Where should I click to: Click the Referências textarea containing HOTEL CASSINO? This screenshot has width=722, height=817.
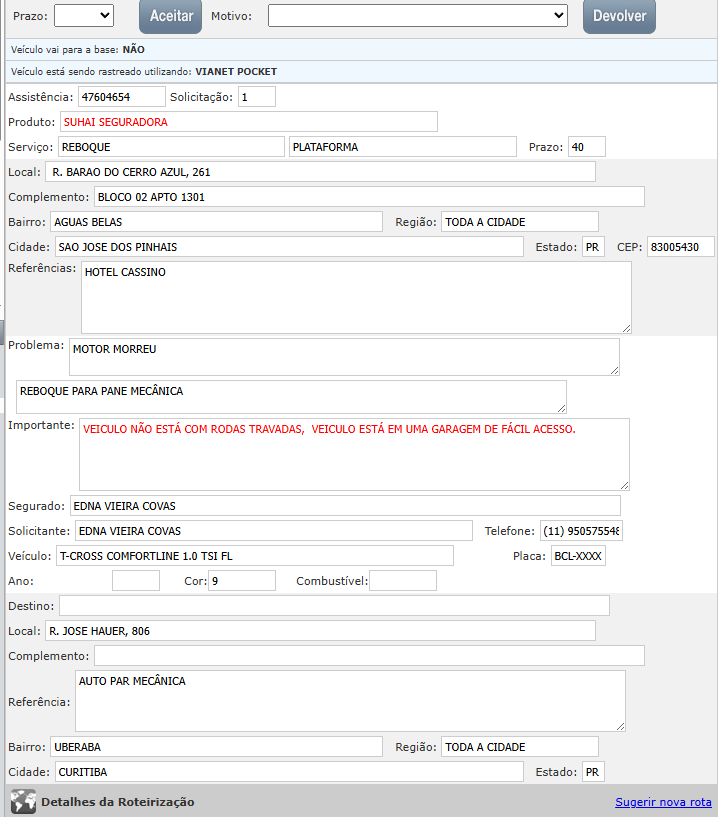355,297
